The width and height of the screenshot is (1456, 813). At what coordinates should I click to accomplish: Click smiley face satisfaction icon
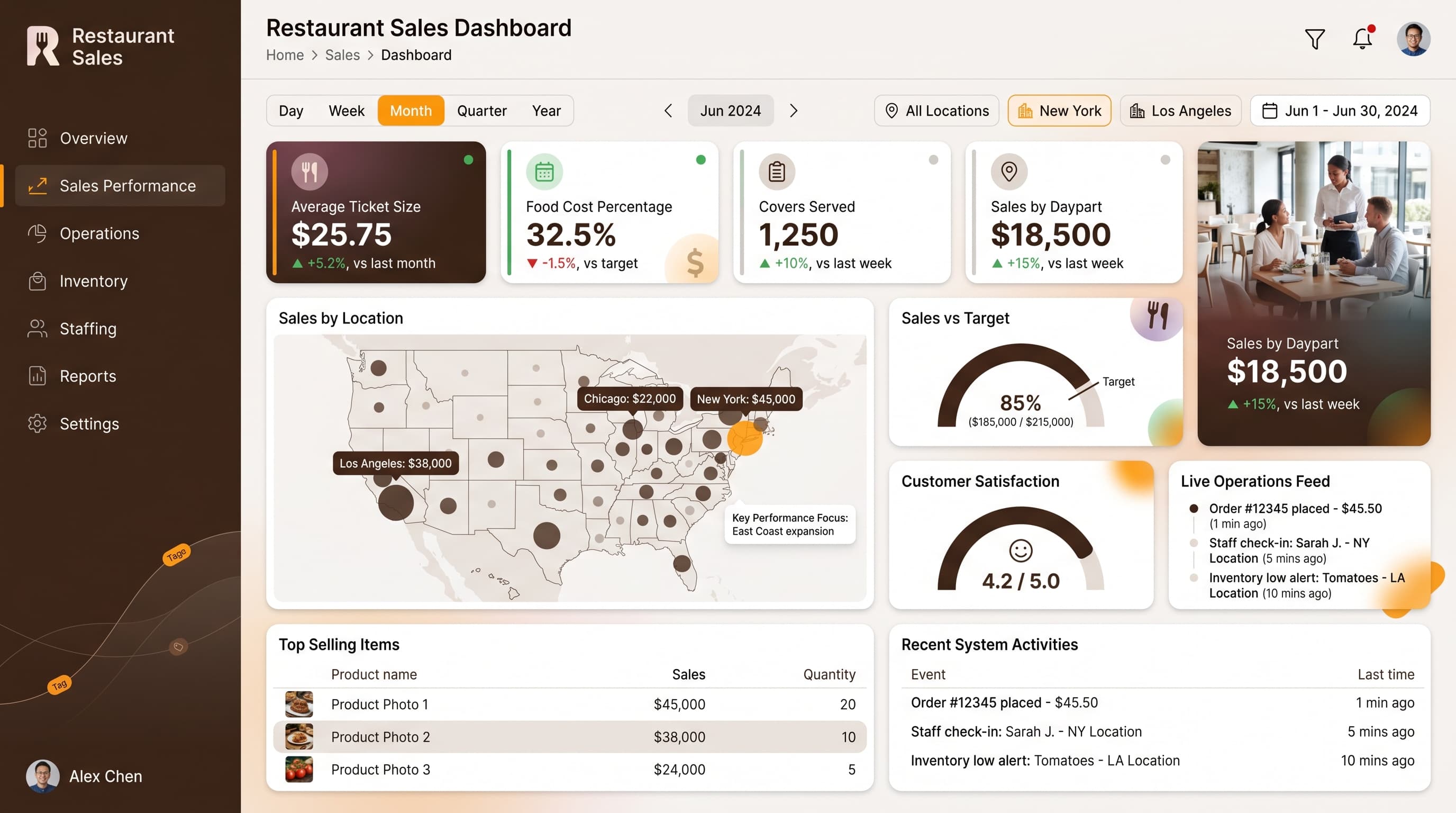(1020, 550)
